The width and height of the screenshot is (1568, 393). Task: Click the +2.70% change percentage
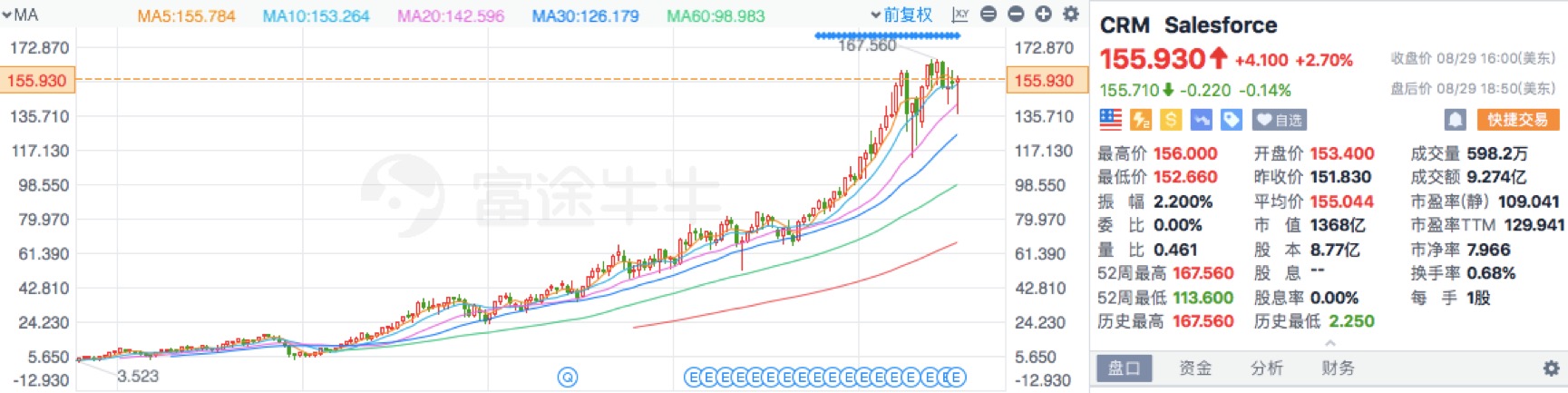(x=1323, y=61)
